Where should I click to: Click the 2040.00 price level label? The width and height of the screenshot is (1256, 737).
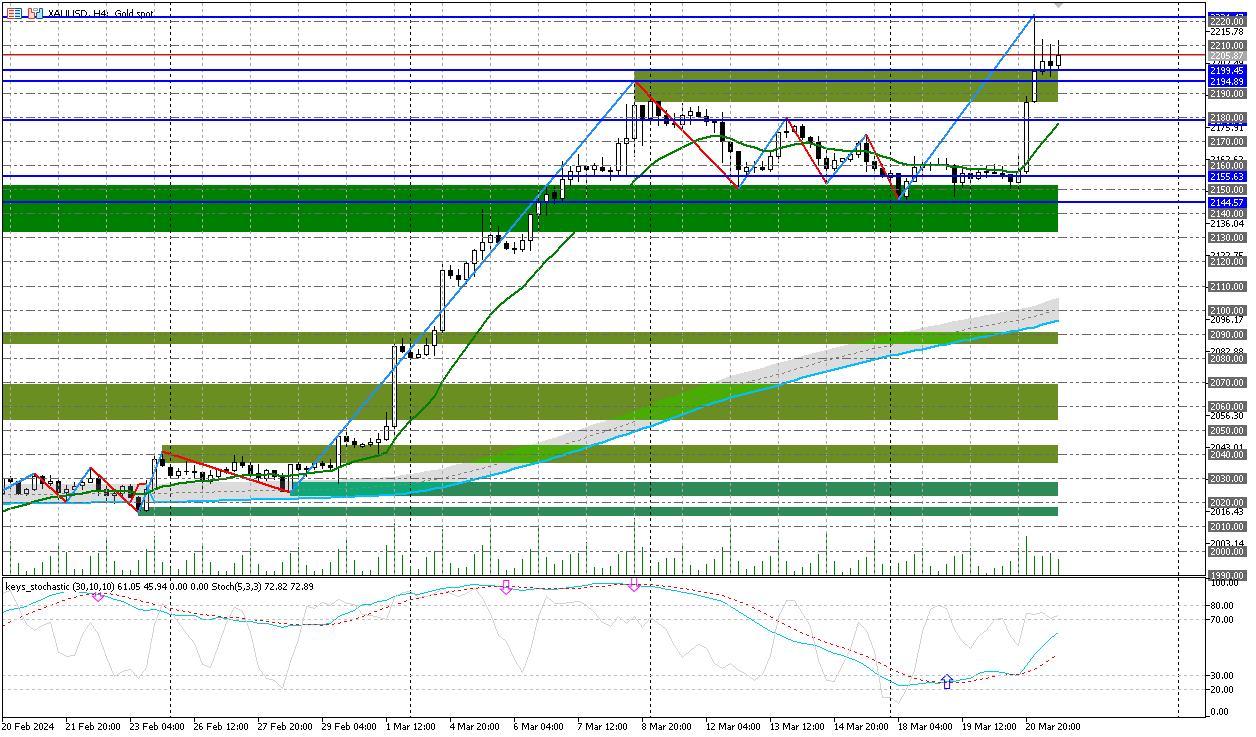[x=1226, y=455]
